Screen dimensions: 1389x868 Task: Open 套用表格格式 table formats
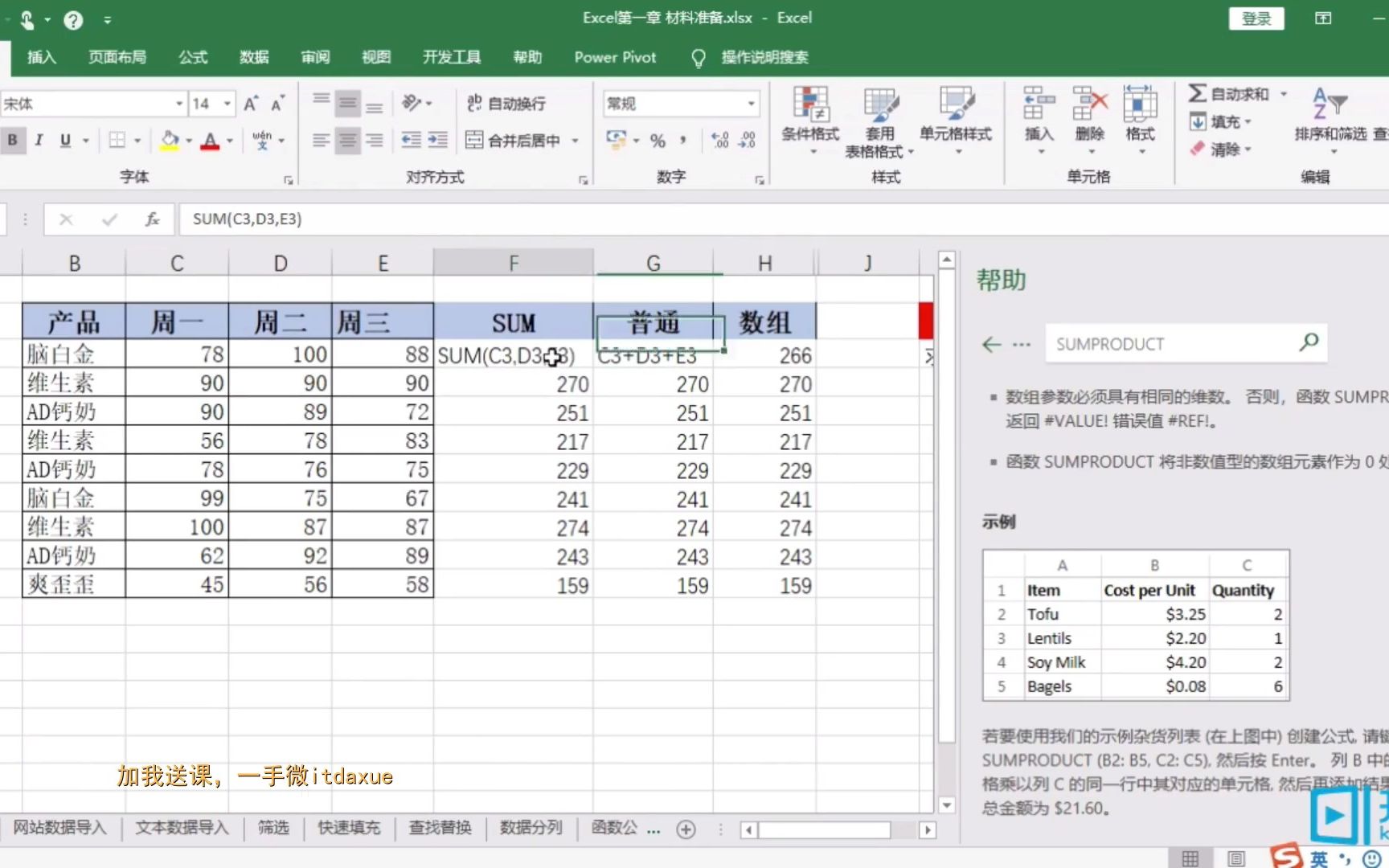(x=880, y=121)
